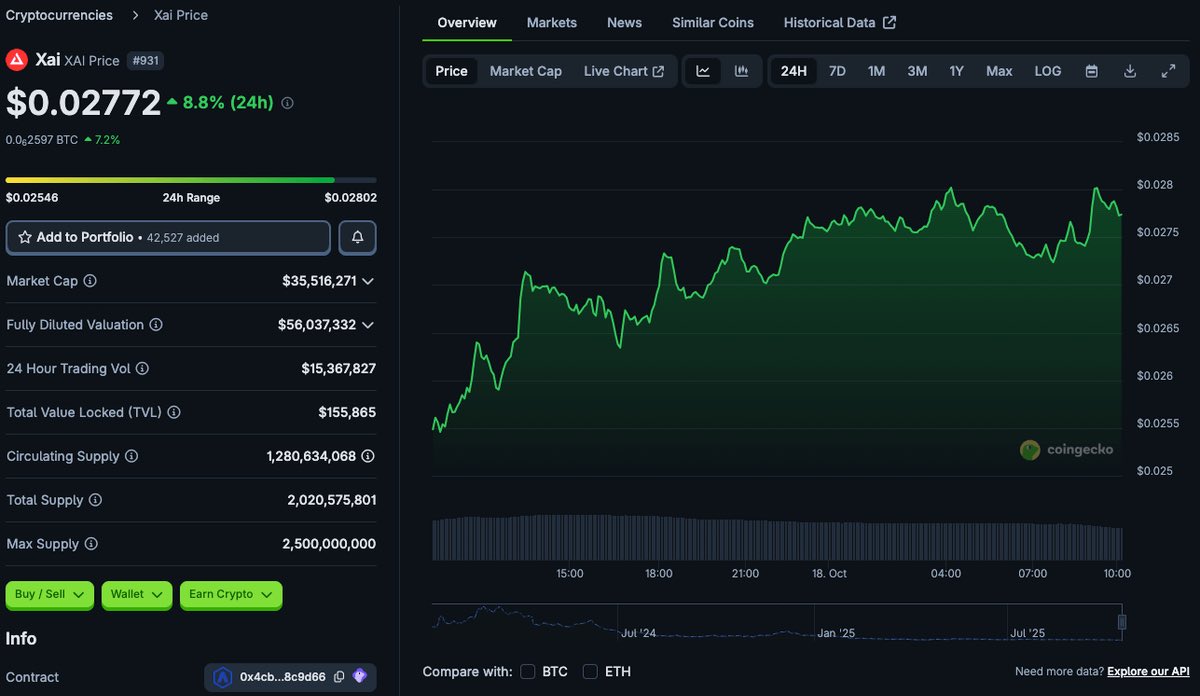Click the chart range navigator handle
The image size is (1200, 696).
click(1122, 622)
